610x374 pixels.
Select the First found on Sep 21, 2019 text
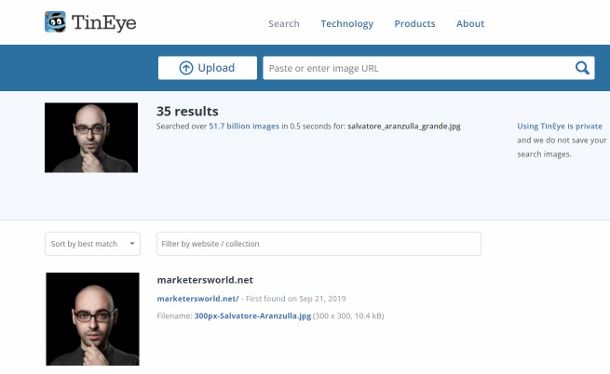[x=296, y=299]
